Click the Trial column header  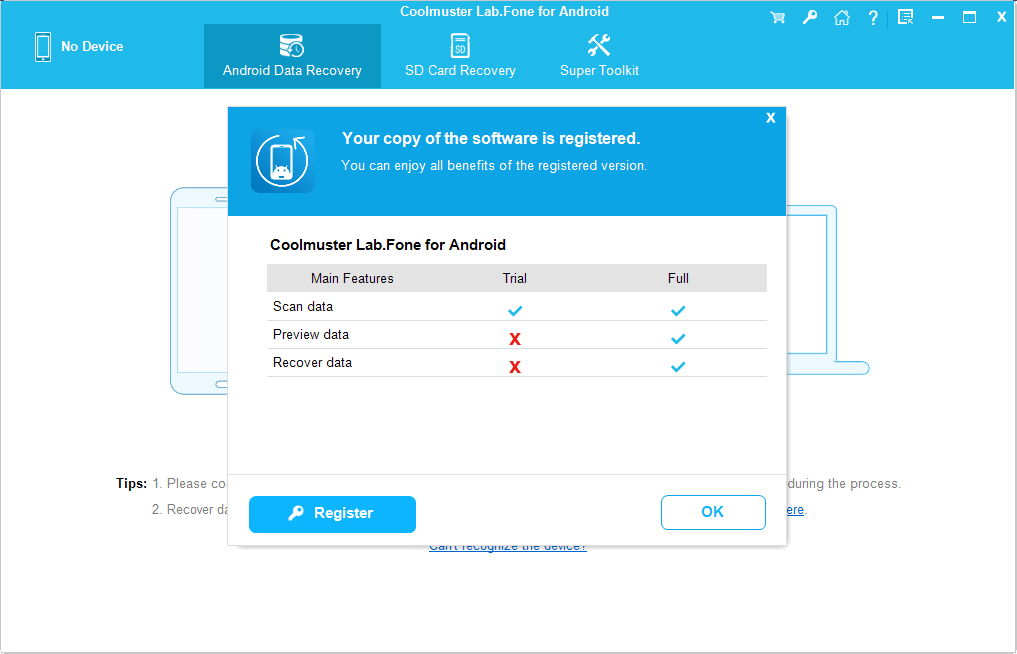(514, 278)
